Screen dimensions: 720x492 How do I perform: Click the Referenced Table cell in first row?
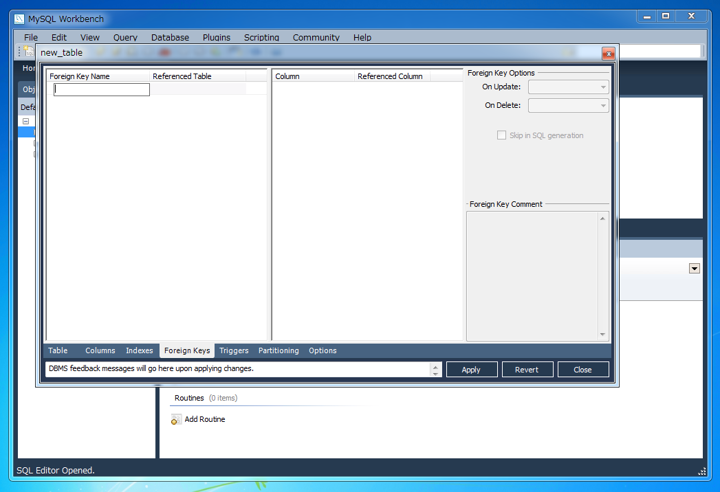(198, 89)
